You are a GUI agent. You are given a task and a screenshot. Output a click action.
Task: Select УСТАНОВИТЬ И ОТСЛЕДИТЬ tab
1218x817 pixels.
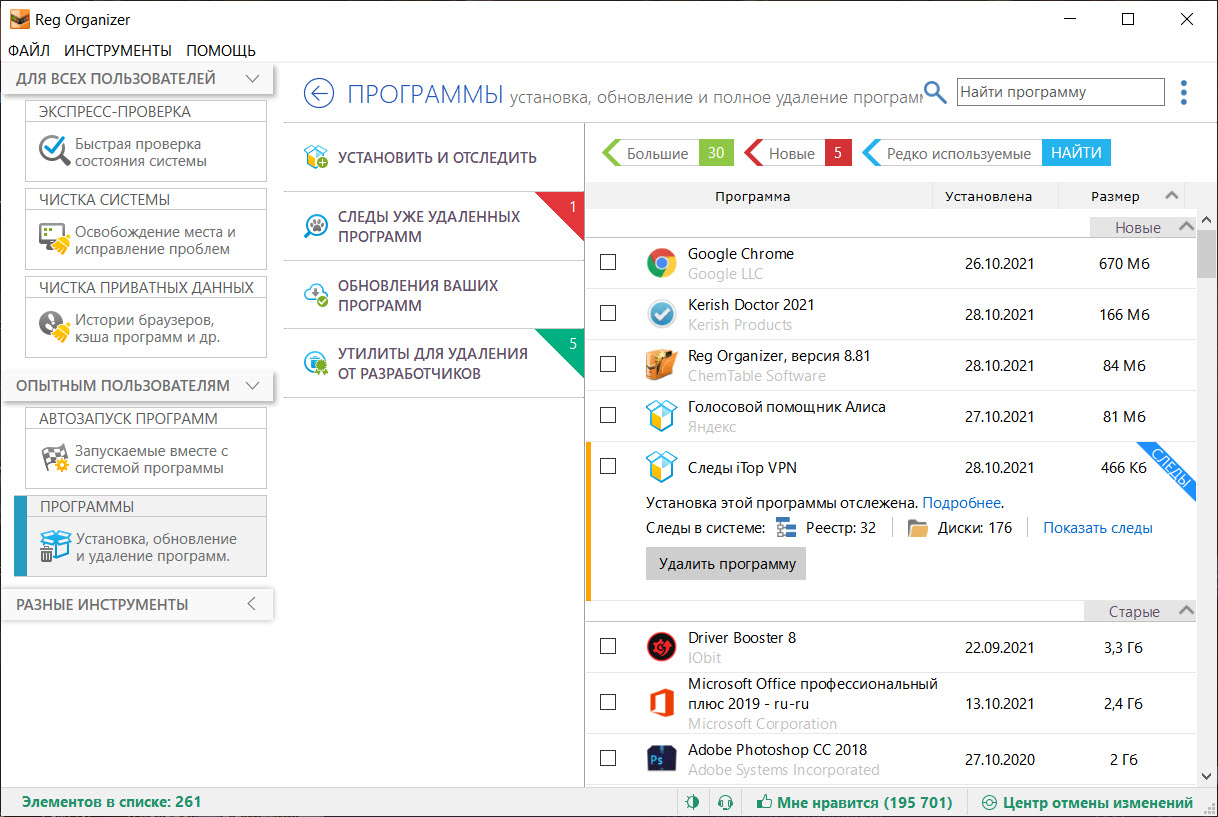434,158
